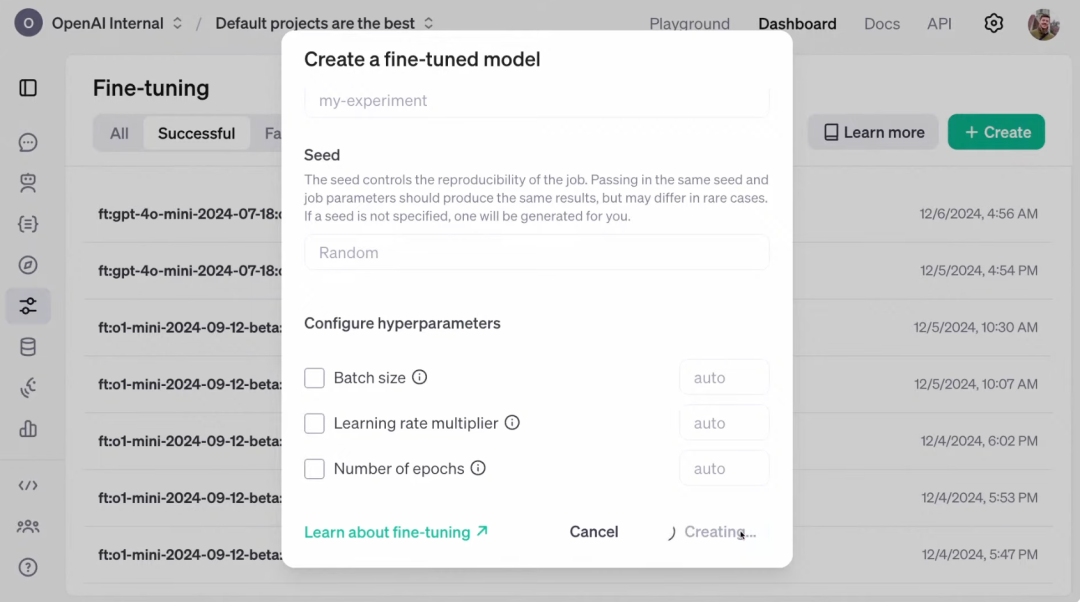Open the assistants robot sidebar icon

(x=28, y=183)
